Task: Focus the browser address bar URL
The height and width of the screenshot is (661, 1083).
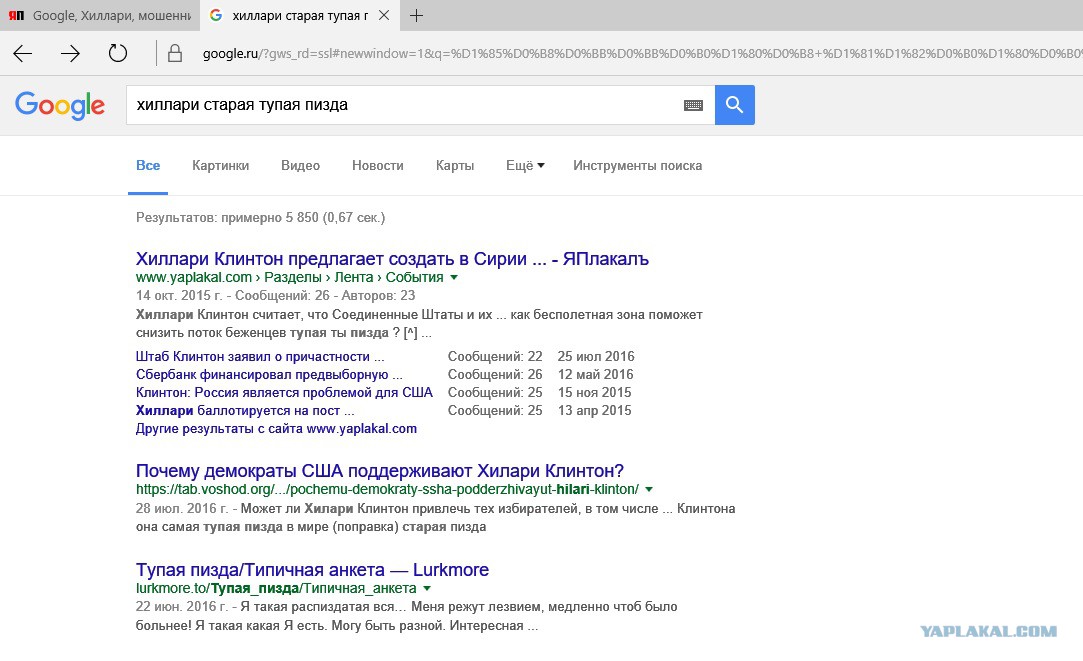Action: (x=642, y=53)
